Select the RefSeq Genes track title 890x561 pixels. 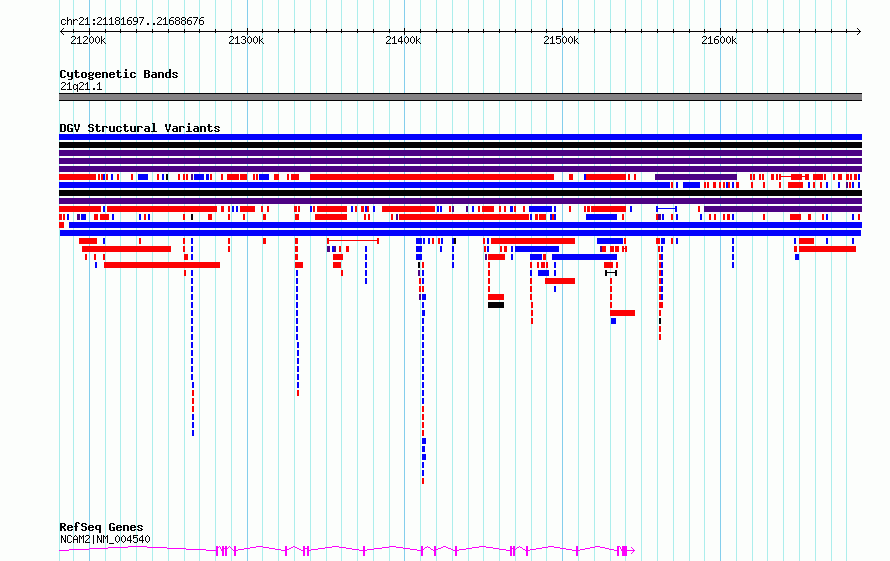pos(102,527)
